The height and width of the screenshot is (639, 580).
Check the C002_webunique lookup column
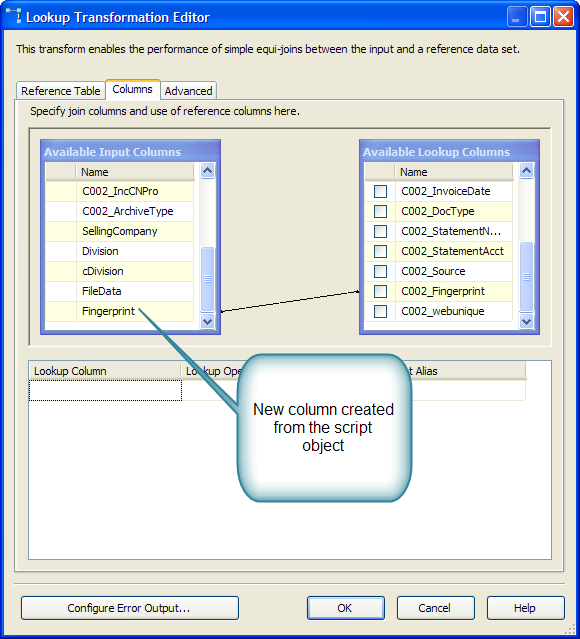tap(380, 311)
